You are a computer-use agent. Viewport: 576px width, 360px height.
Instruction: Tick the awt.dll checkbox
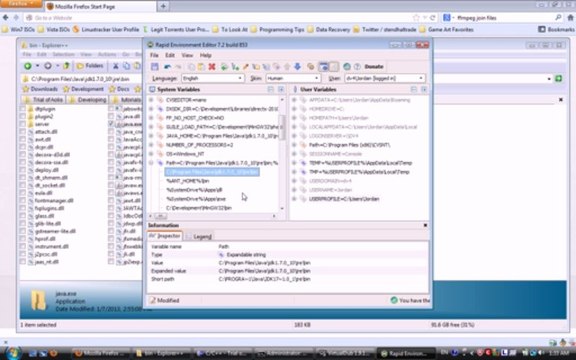click(x=23, y=139)
